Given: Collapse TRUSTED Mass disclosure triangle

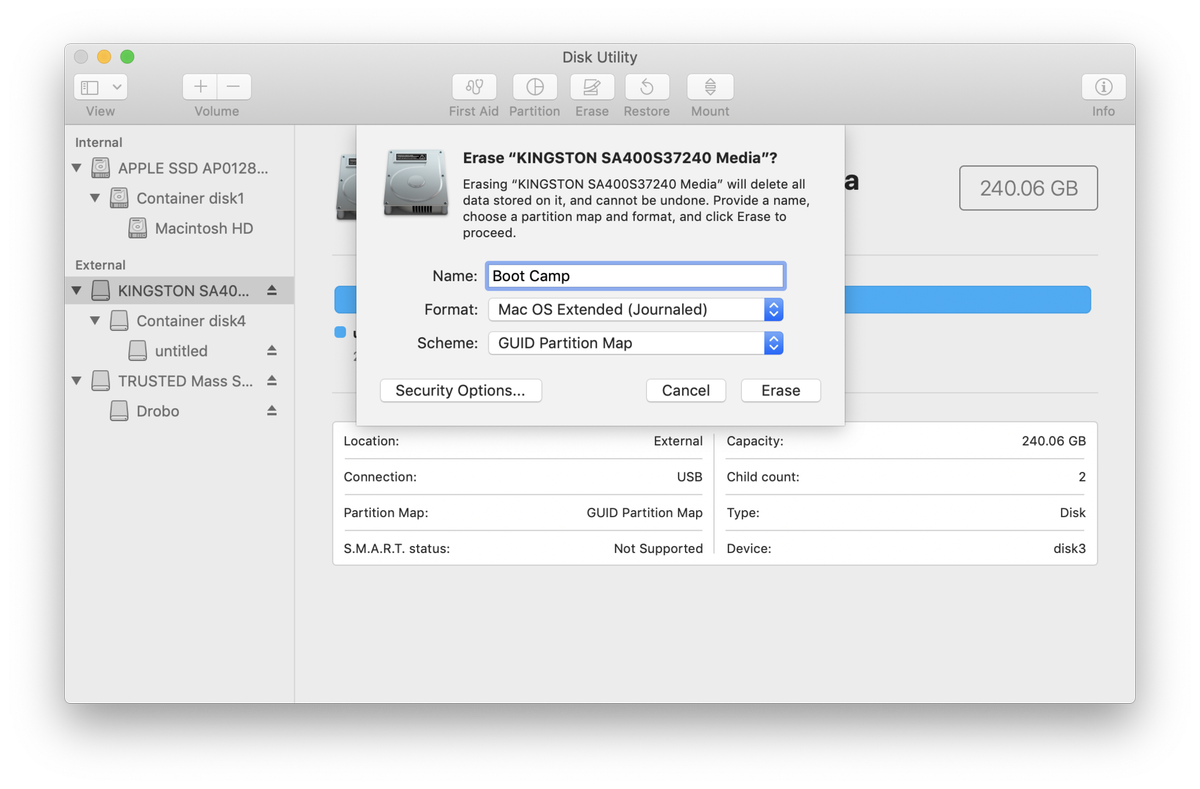Looking at the screenshot, I should click(77, 381).
